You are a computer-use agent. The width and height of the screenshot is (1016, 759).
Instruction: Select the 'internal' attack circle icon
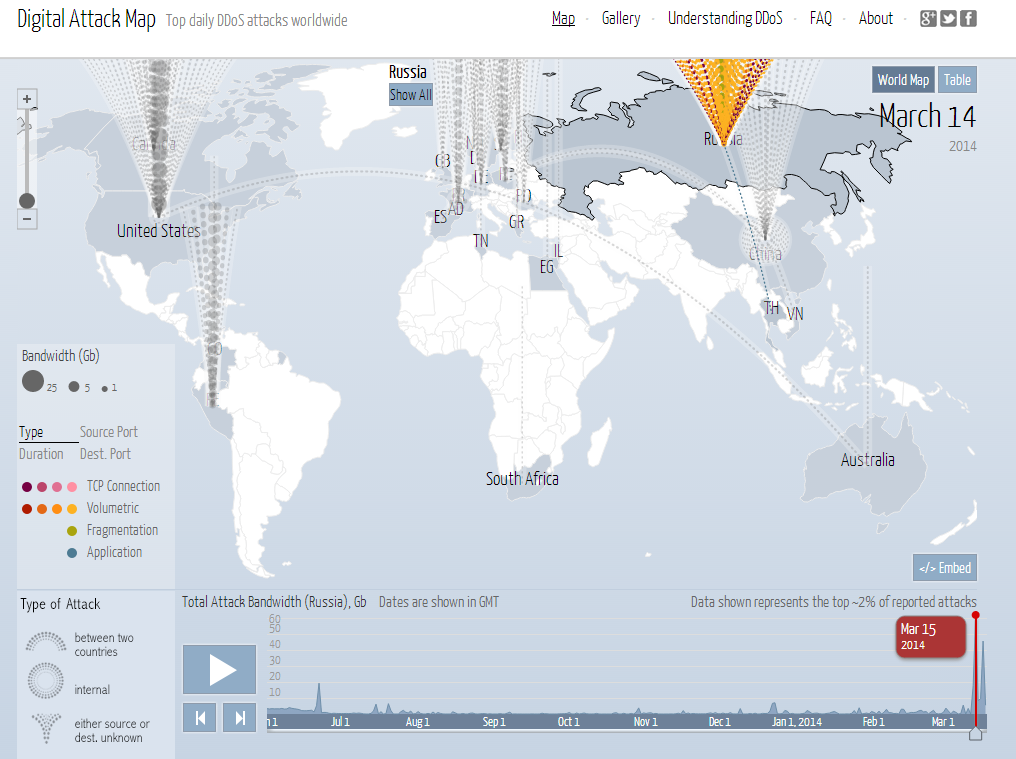(45, 681)
